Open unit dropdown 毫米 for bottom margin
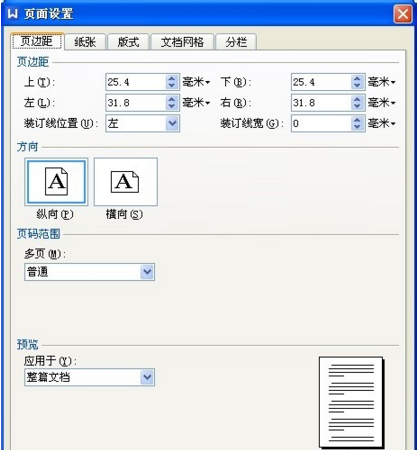 382,82
